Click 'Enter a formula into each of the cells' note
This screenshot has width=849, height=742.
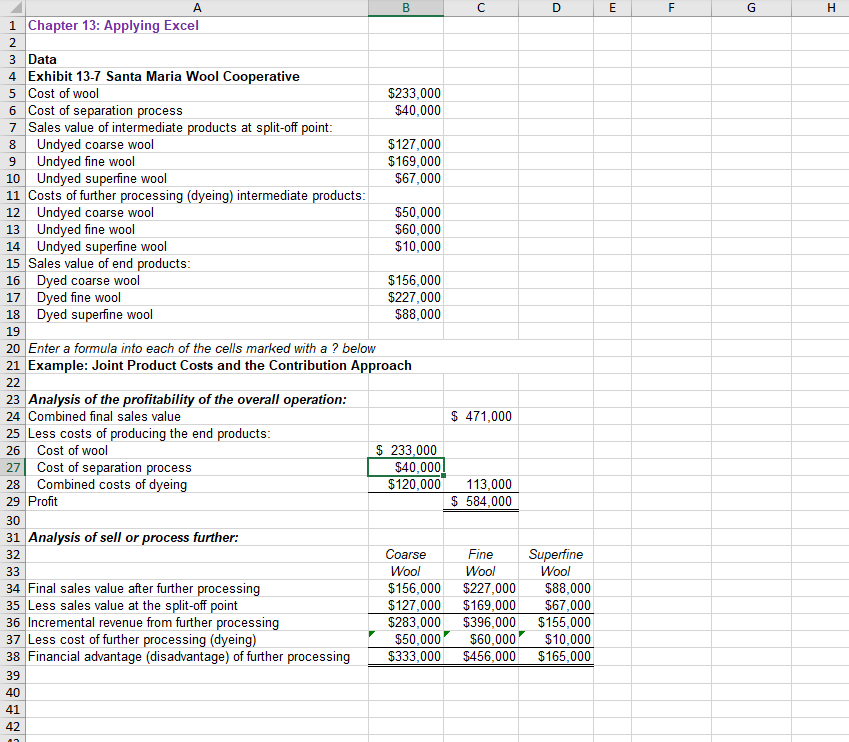click(x=201, y=348)
